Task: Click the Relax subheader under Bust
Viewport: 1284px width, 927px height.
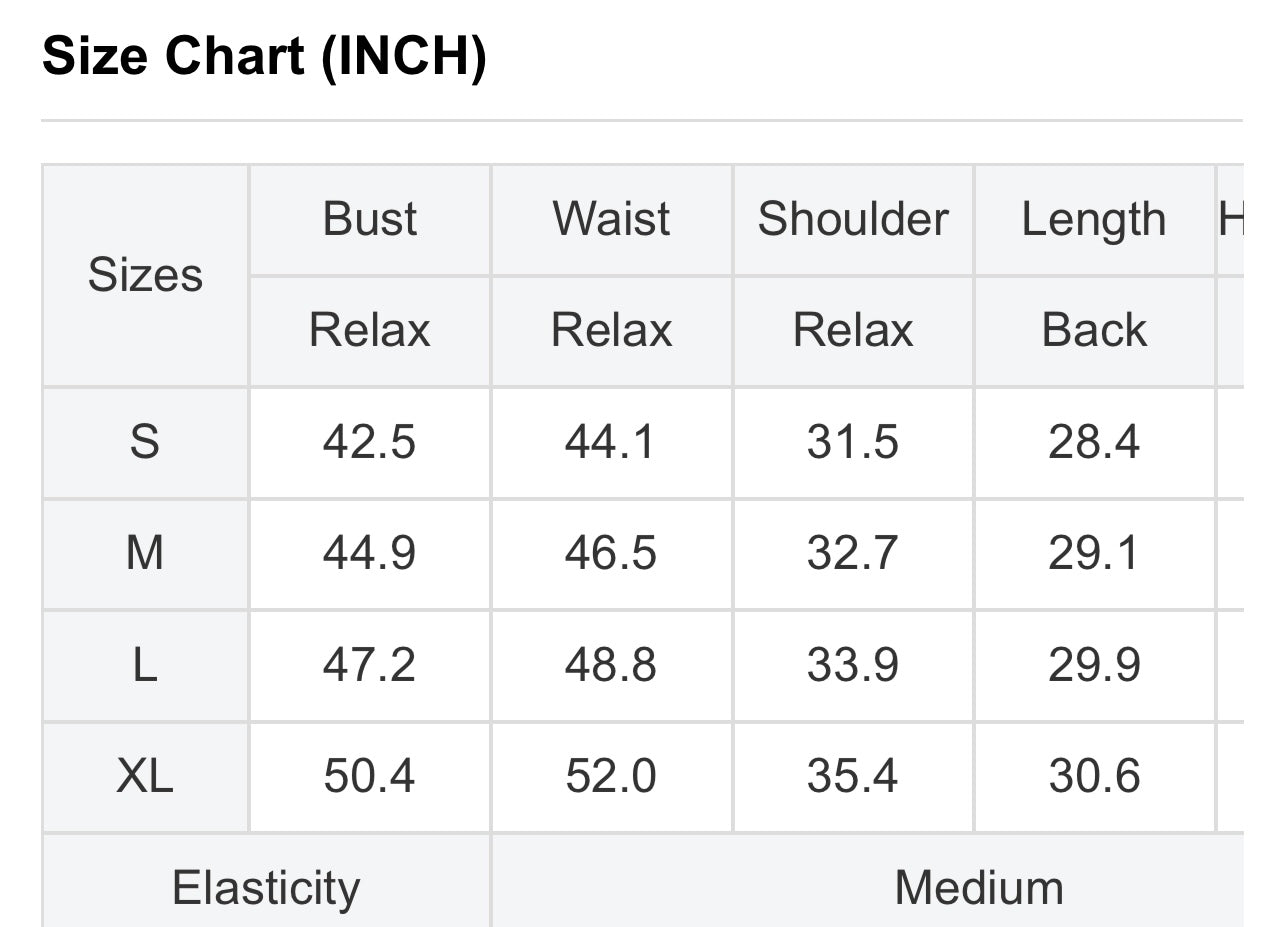Action: click(x=369, y=330)
